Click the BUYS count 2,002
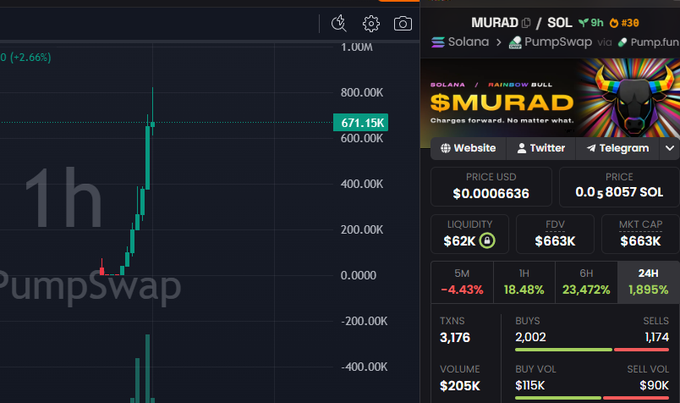 tap(530, 337)
